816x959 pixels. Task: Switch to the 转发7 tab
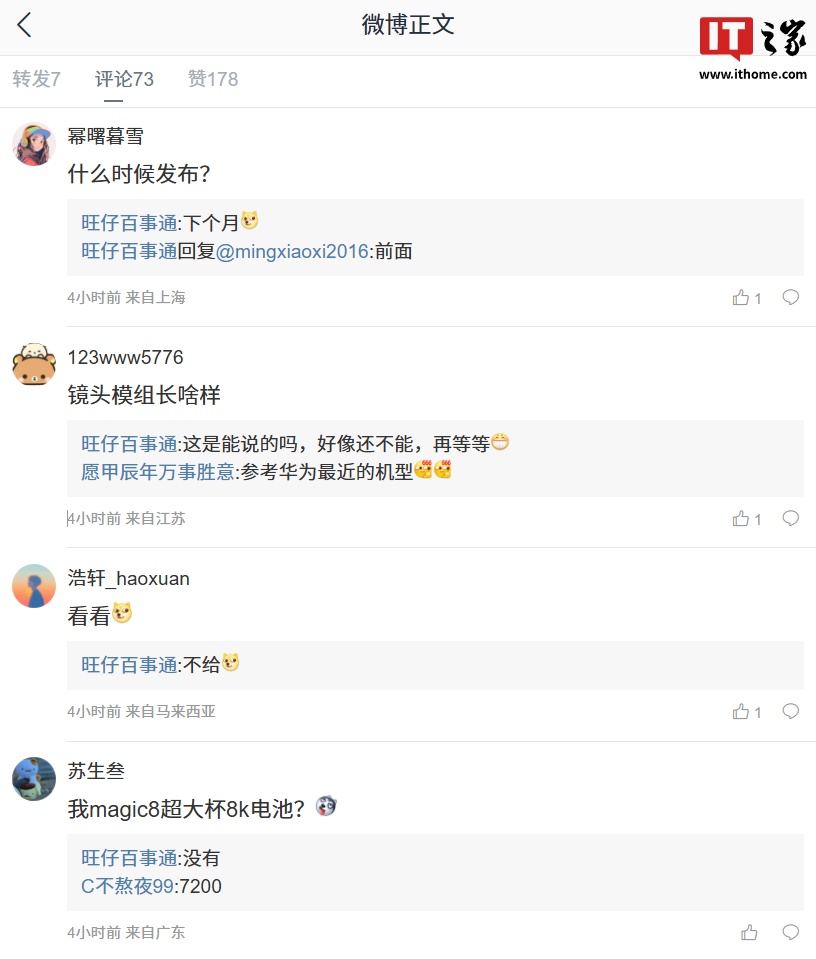[37, 79]
